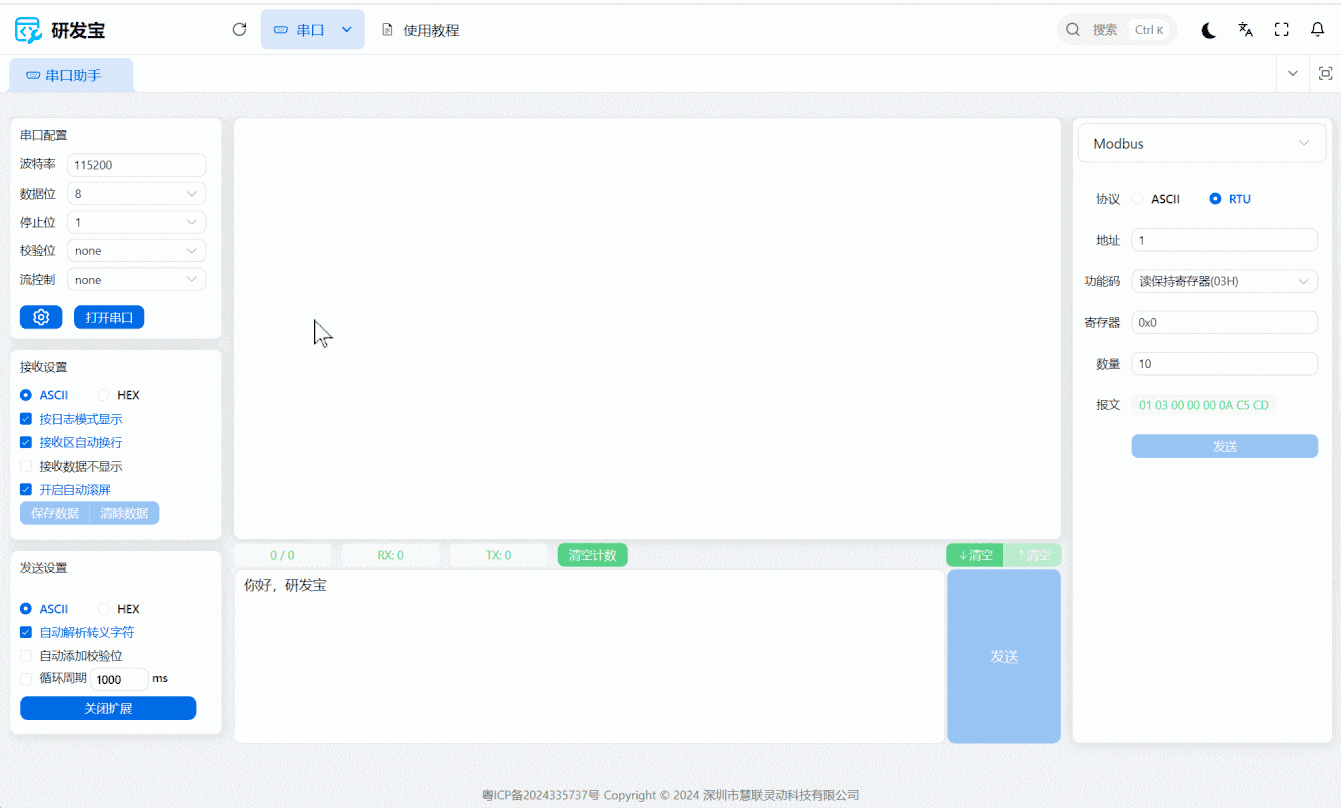Screen dimensions: 1341x808
Task: Toggle dark mode moon icon
Action: [x=1209, y=30]
